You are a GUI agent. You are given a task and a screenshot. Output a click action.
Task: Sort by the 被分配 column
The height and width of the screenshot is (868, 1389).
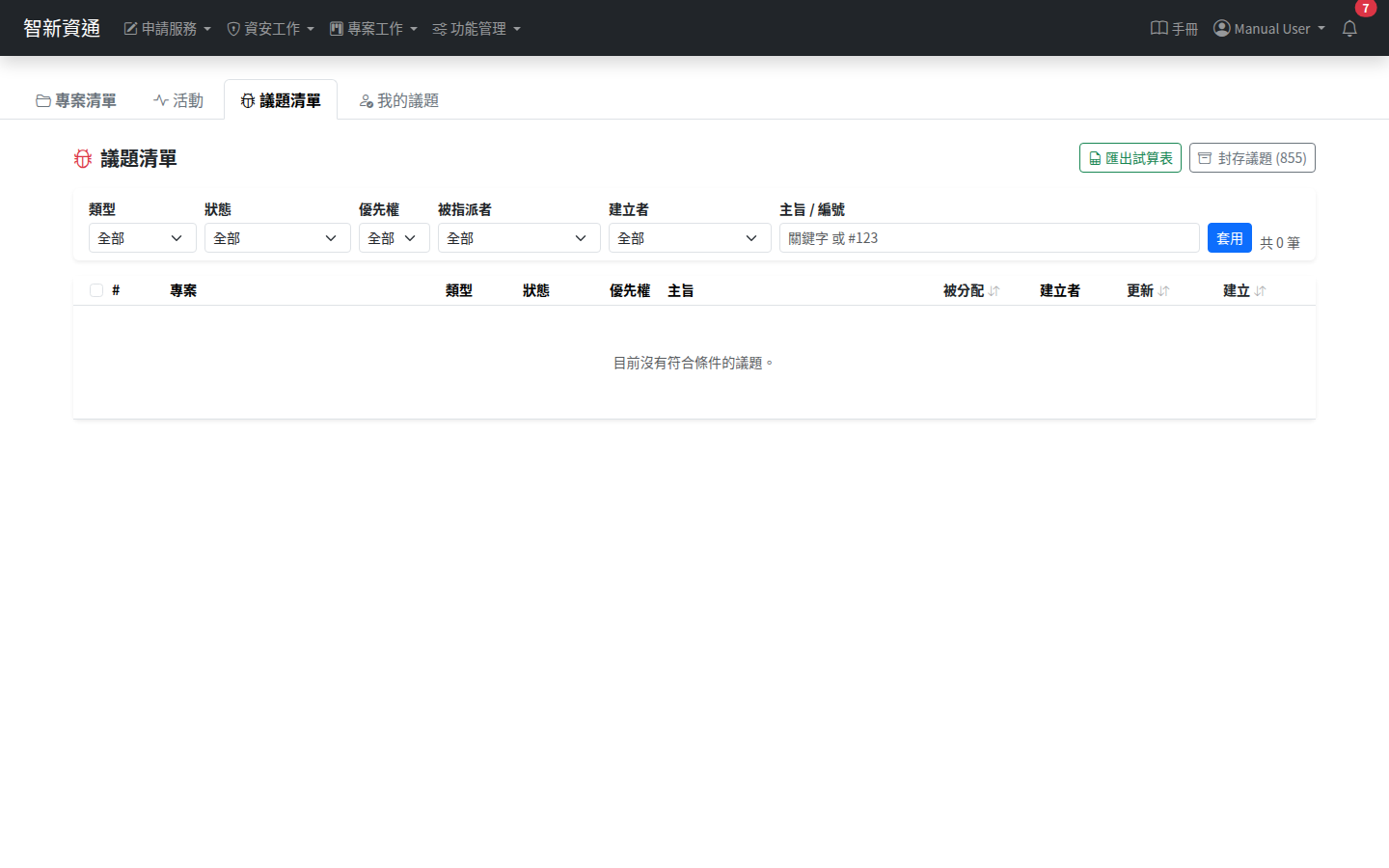[971, 290]
